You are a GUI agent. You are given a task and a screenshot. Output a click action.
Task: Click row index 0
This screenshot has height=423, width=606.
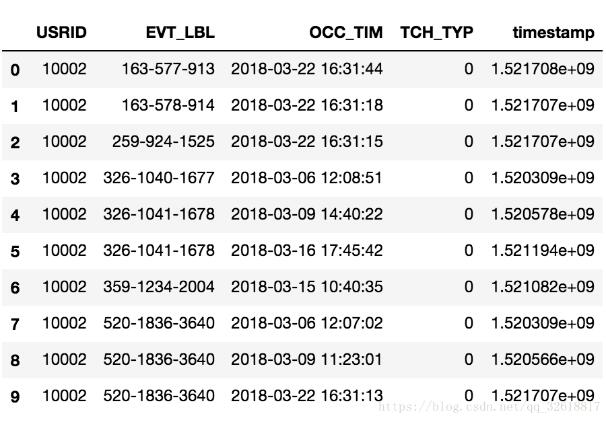14,70
